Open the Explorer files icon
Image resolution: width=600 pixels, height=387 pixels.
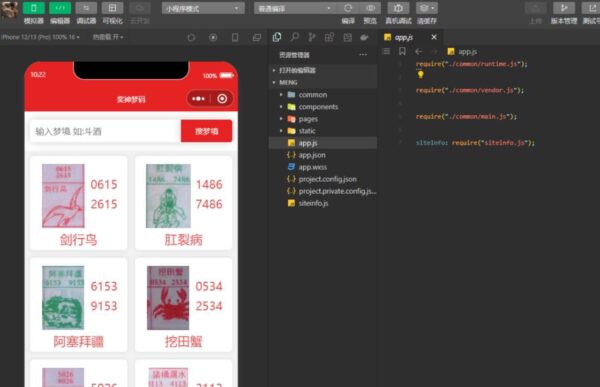(277, 37)
